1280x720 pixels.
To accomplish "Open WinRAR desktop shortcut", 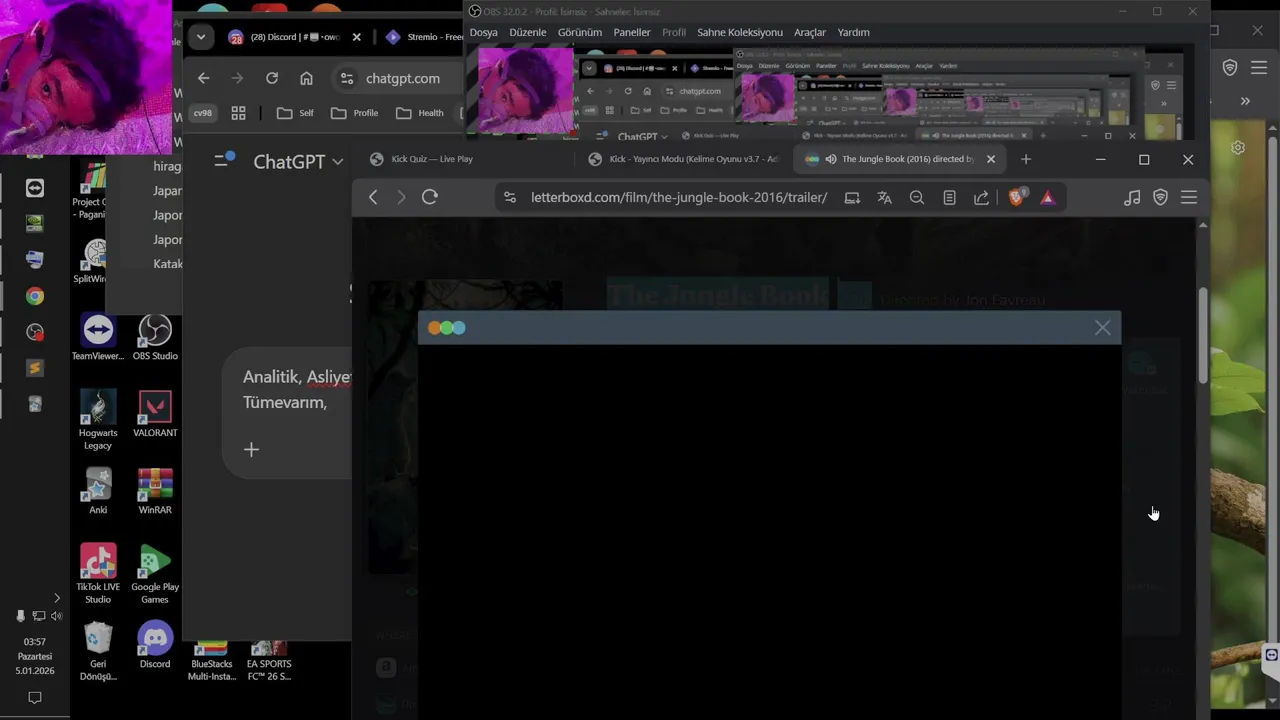I will tap(155, 491).
